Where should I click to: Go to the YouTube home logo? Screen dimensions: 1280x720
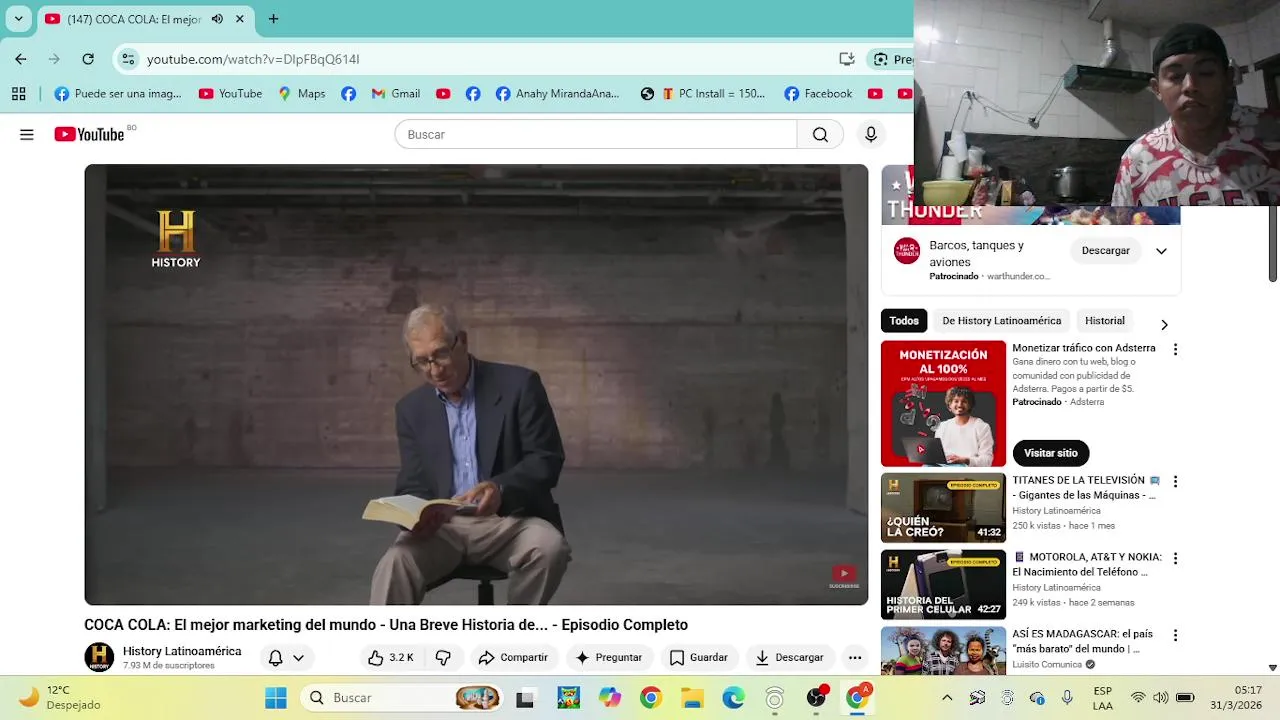coord(89,134)
